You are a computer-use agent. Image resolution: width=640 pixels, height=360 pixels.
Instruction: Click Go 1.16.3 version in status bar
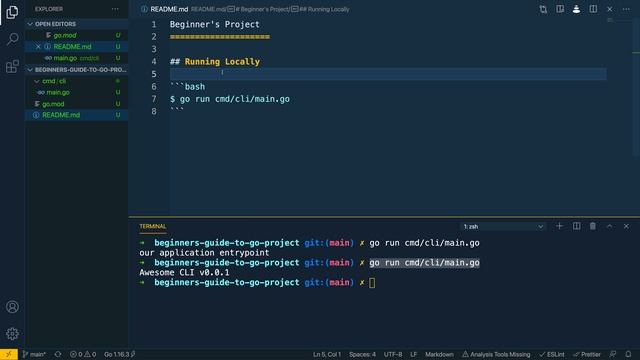click(x=120, y=354)
